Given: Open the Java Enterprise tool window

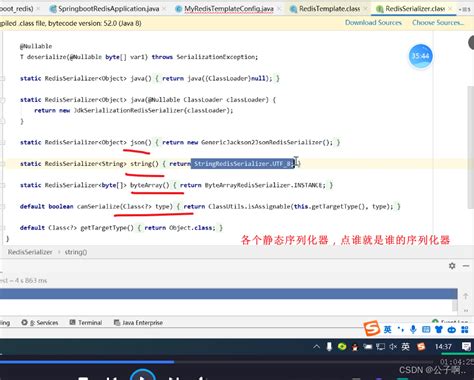Looking at the screenshot, I should 138,323.
